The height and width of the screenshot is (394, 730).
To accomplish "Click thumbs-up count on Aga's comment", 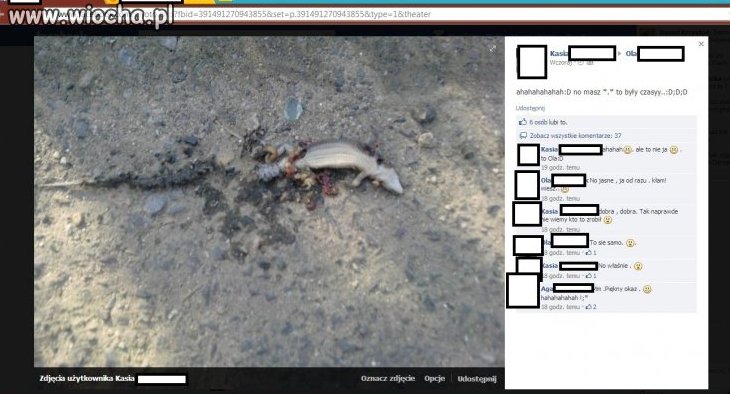I will tap(591, 307).
